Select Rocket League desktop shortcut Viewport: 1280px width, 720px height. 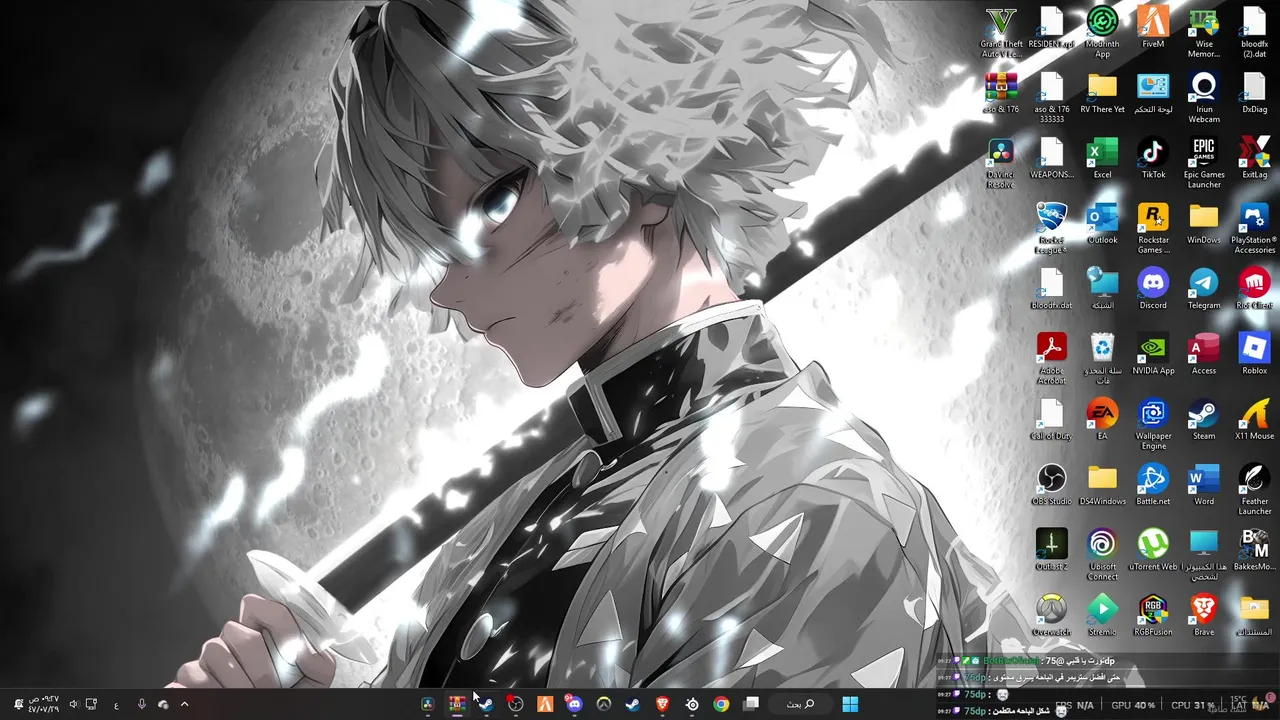1051,229
